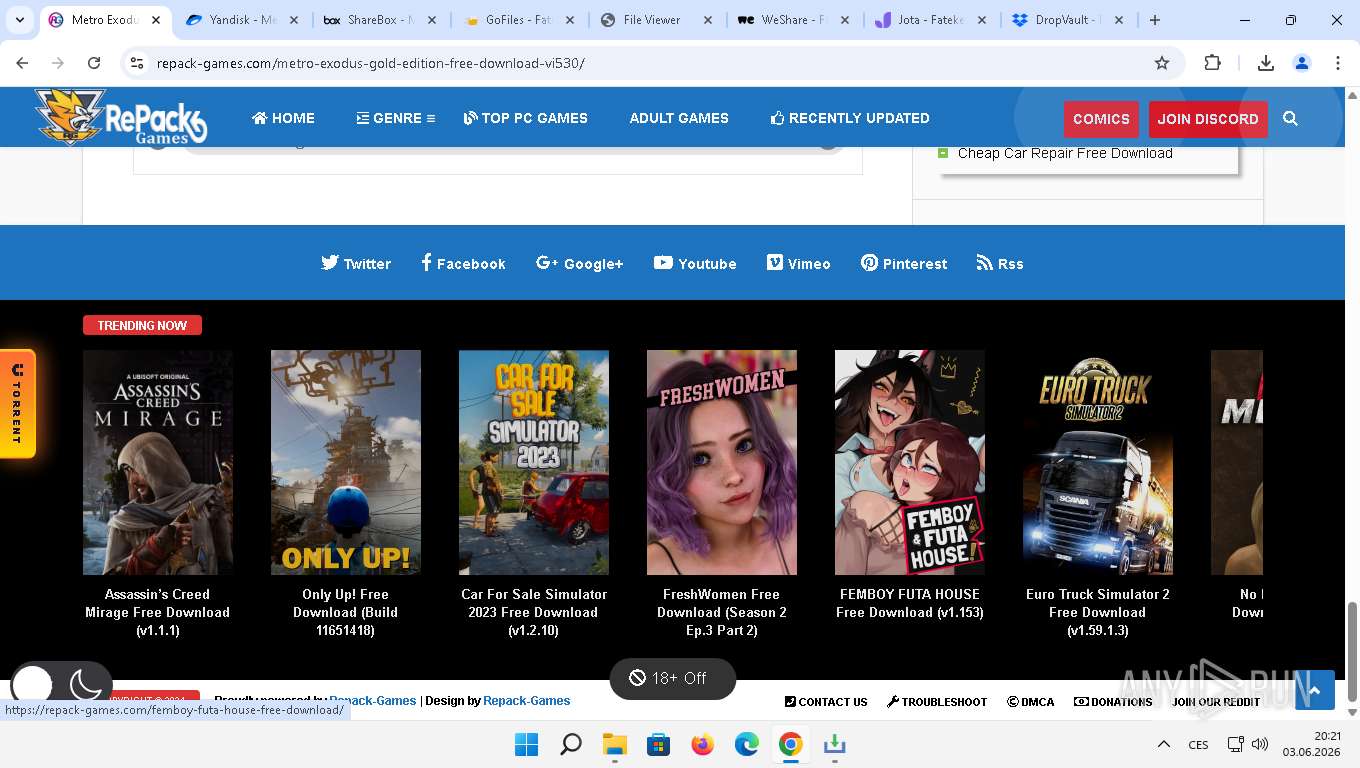1360x768 pixels.
Task: Close the Yandisk tab
Action: point(294,20)
